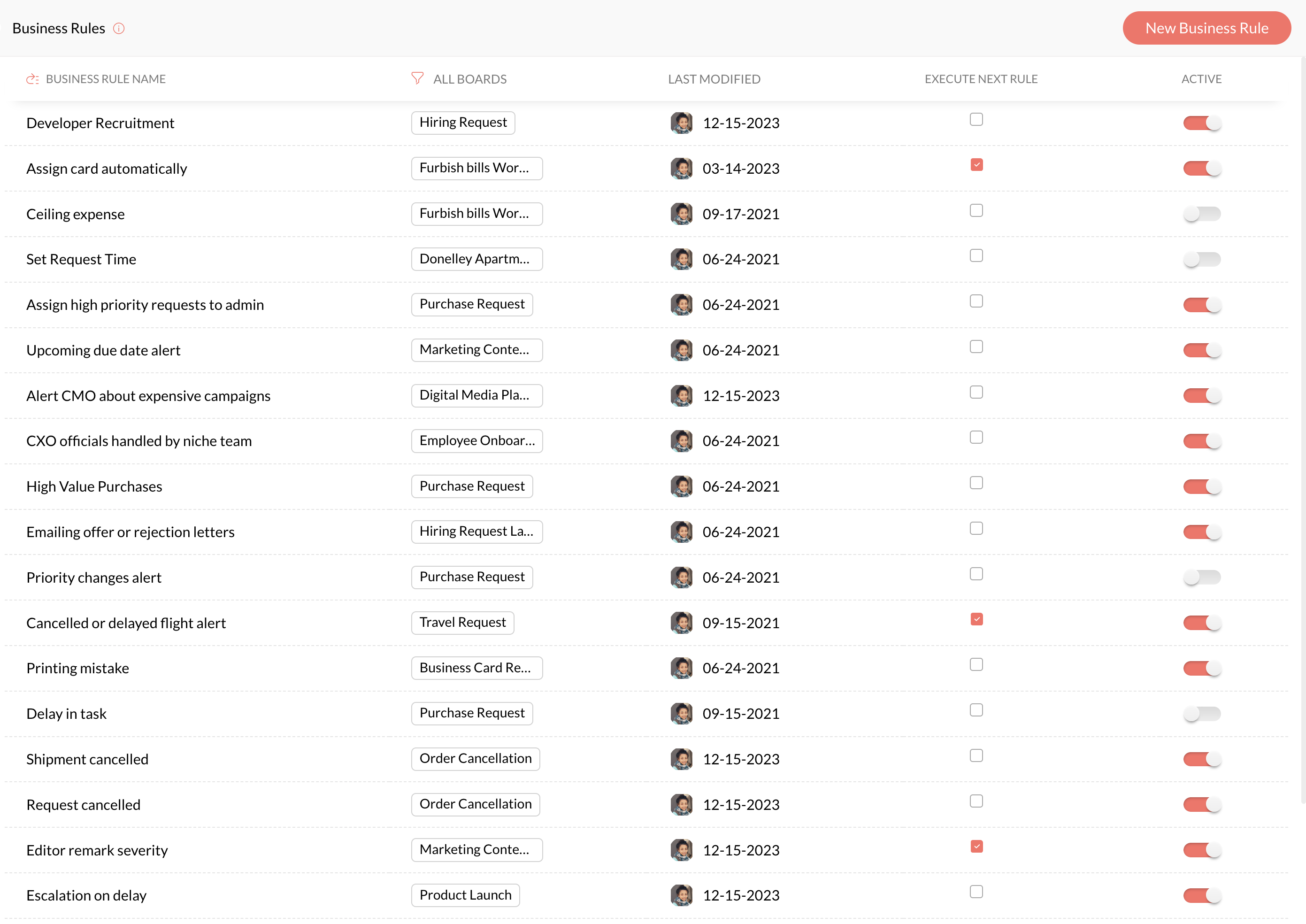Screen dimensions: 1306x924
Task: Turn on the Delay in task rule toggle
Action: click(1201, 714)
